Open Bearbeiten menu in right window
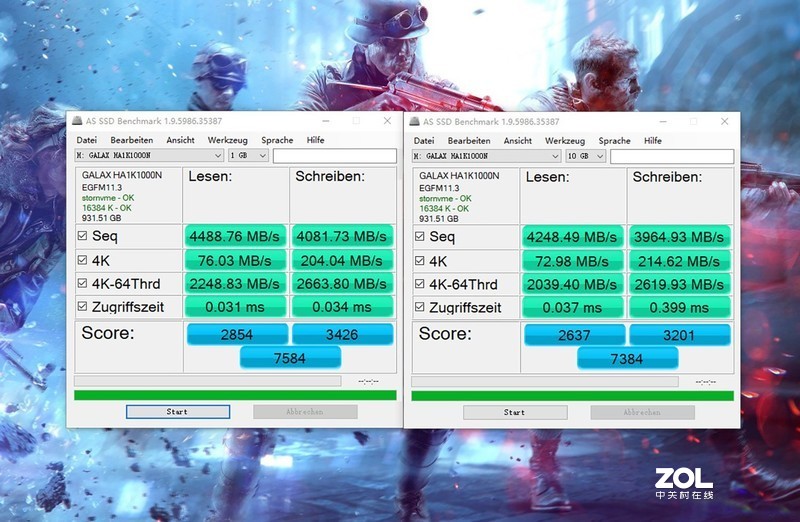 [469, 140]
